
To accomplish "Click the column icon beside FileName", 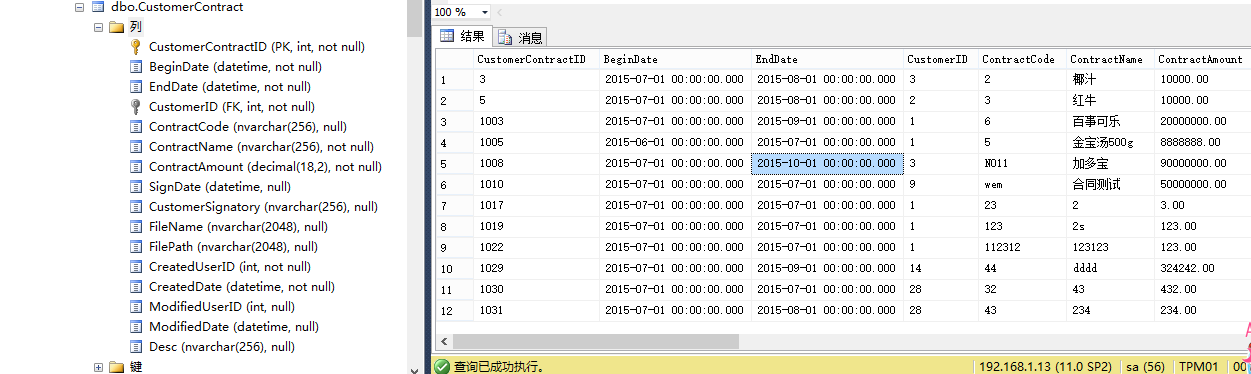I will click(x=136, y=227).
